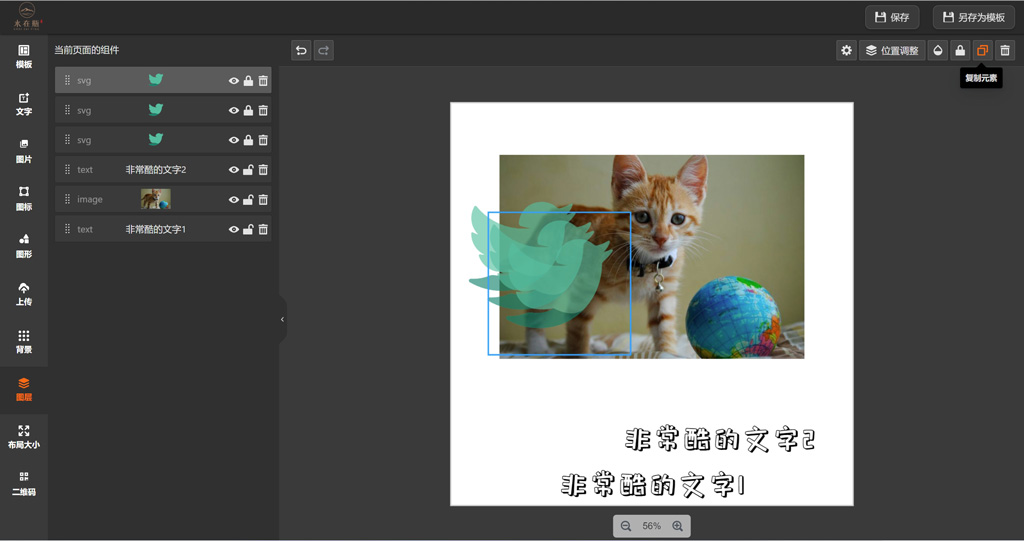Hide the highlighted svg layer
Screen dimensions: 1024x541
pyautogui.click(x=234, y=81)
